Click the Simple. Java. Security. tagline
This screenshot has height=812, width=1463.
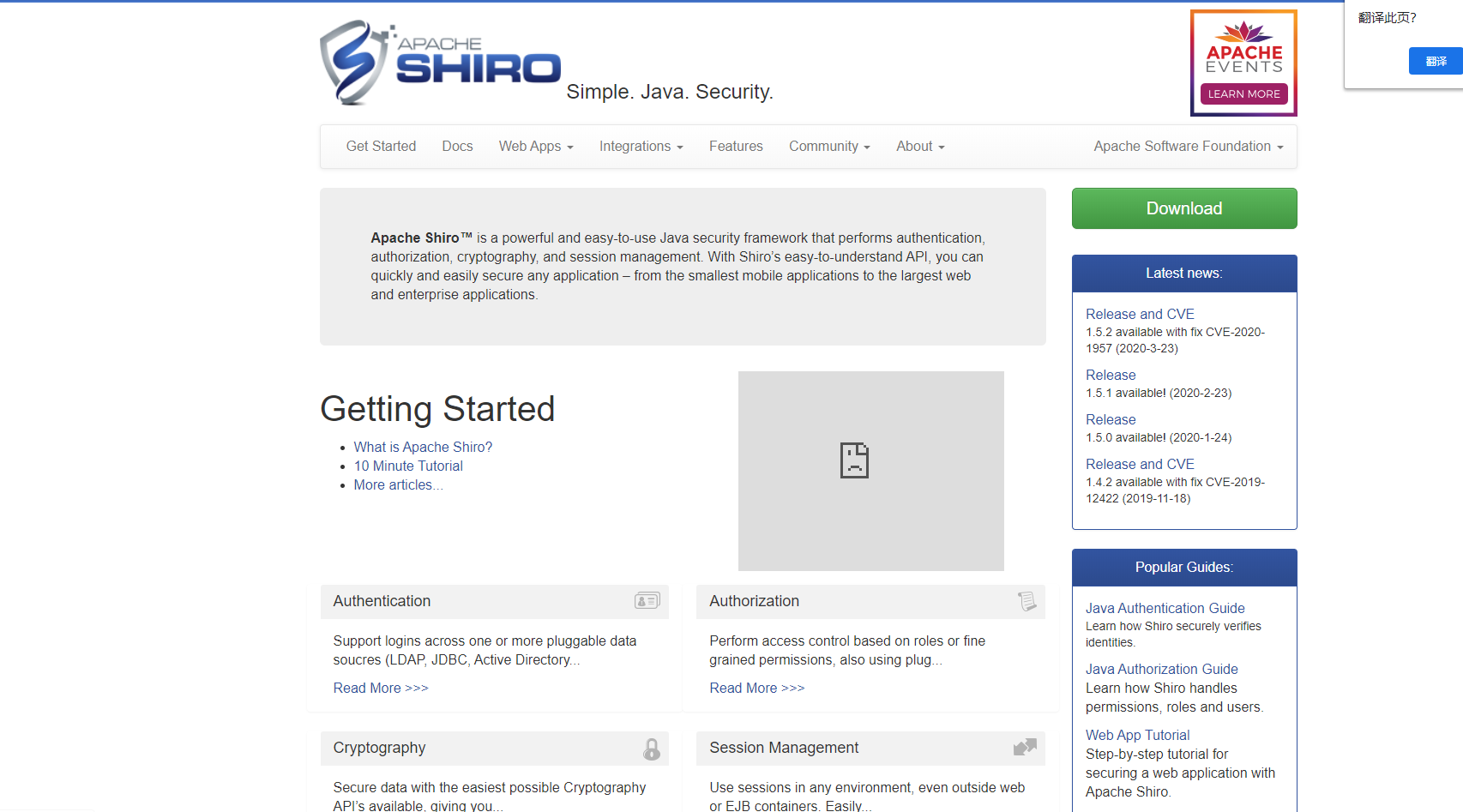(x=670, y=92)
